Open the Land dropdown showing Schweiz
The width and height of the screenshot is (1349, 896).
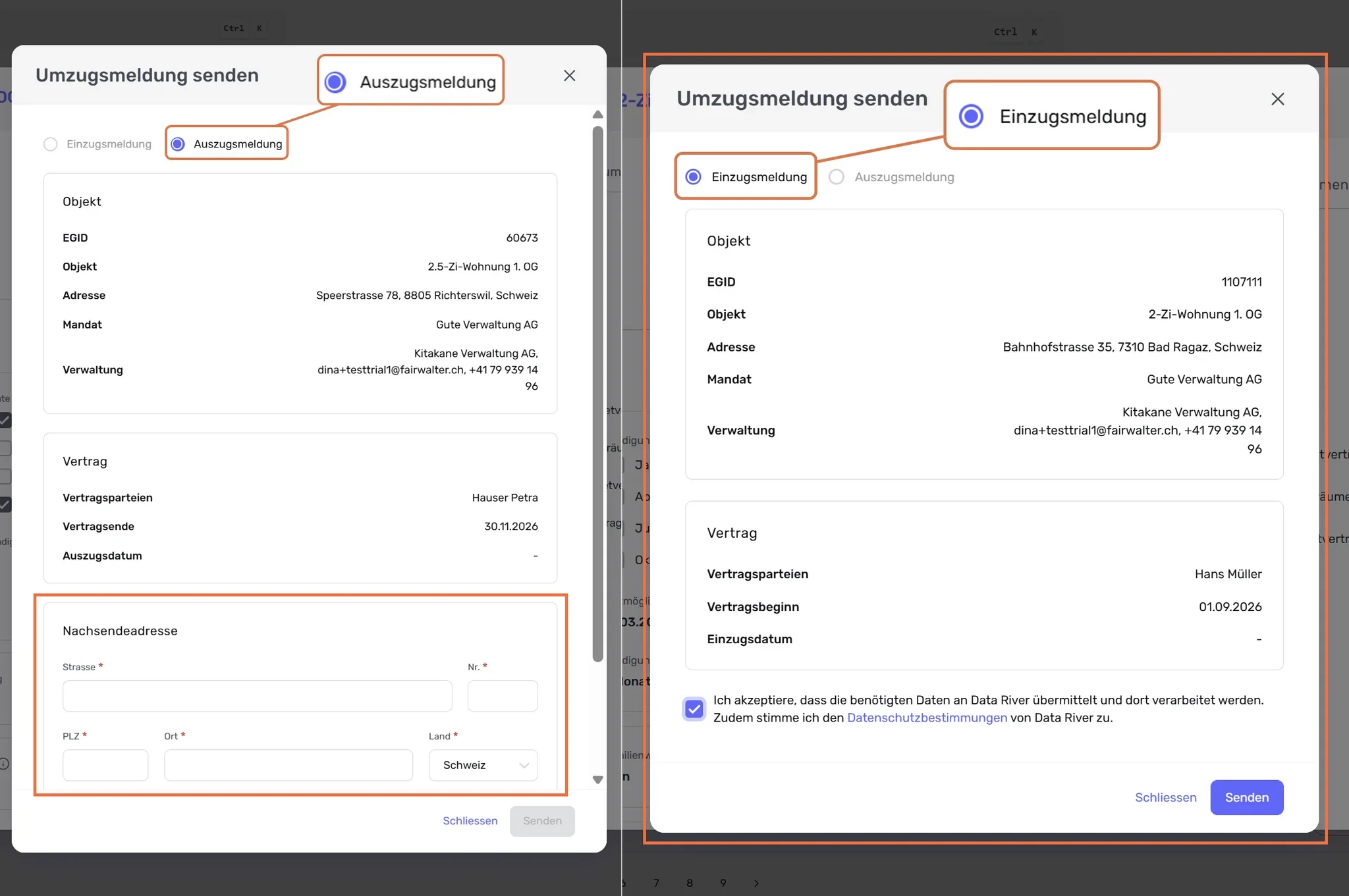[x=483, y=765]
